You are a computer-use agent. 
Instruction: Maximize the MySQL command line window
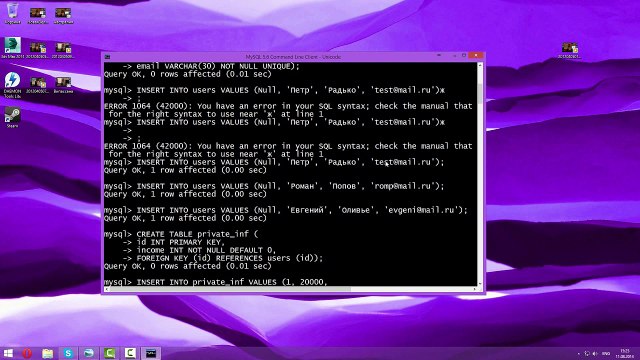464,56
